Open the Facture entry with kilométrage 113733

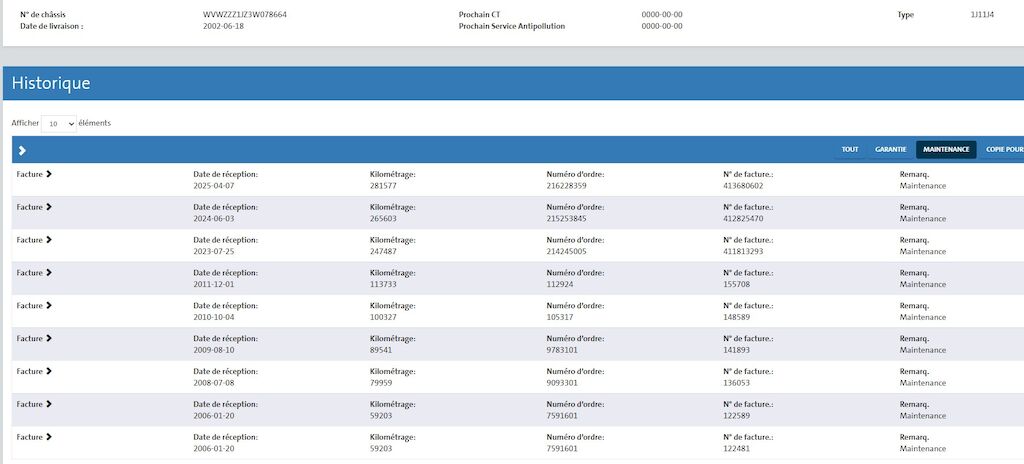click(x=34, y=272)
